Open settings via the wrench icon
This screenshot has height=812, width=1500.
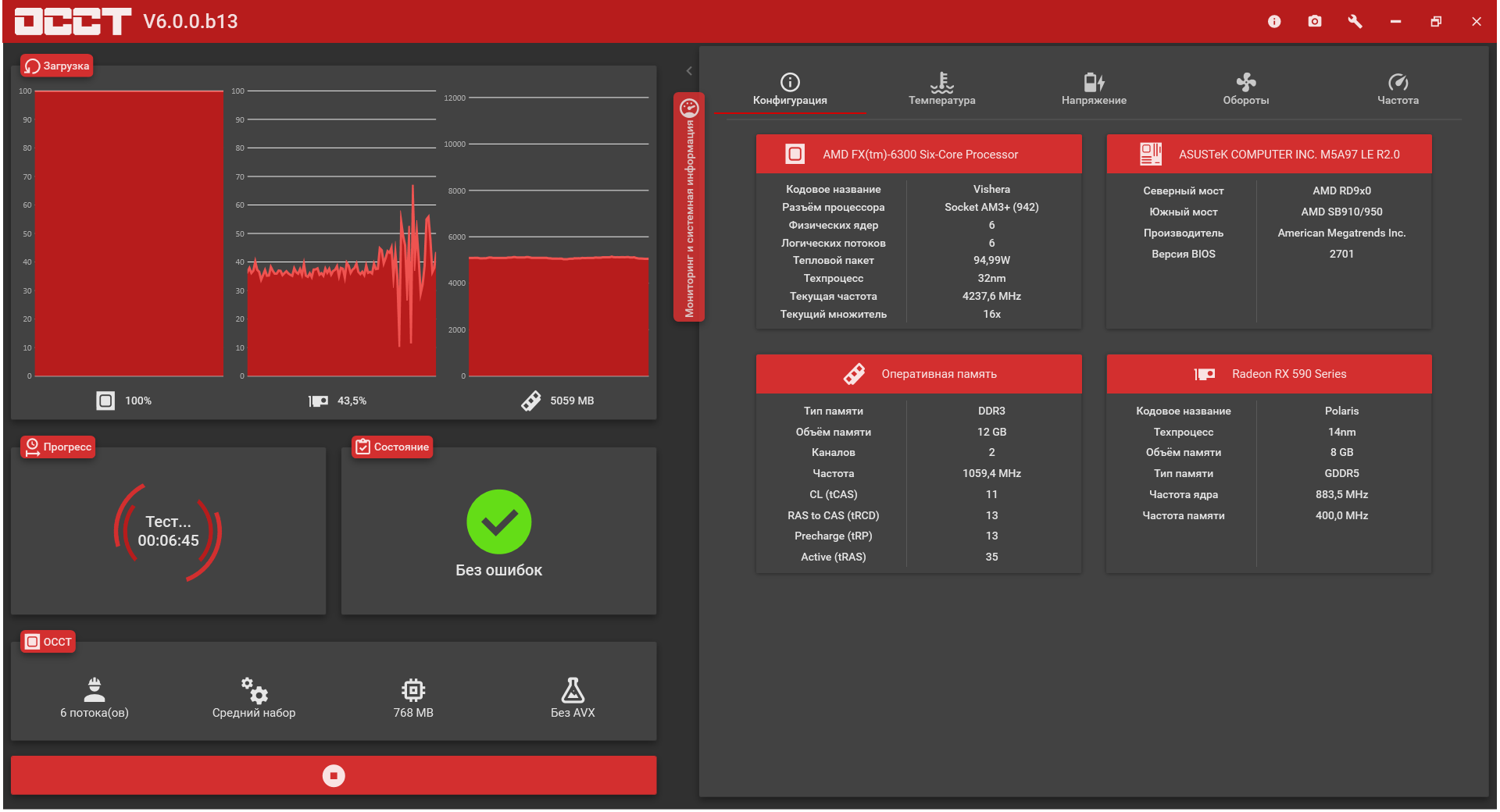(x=1355, y=21)
